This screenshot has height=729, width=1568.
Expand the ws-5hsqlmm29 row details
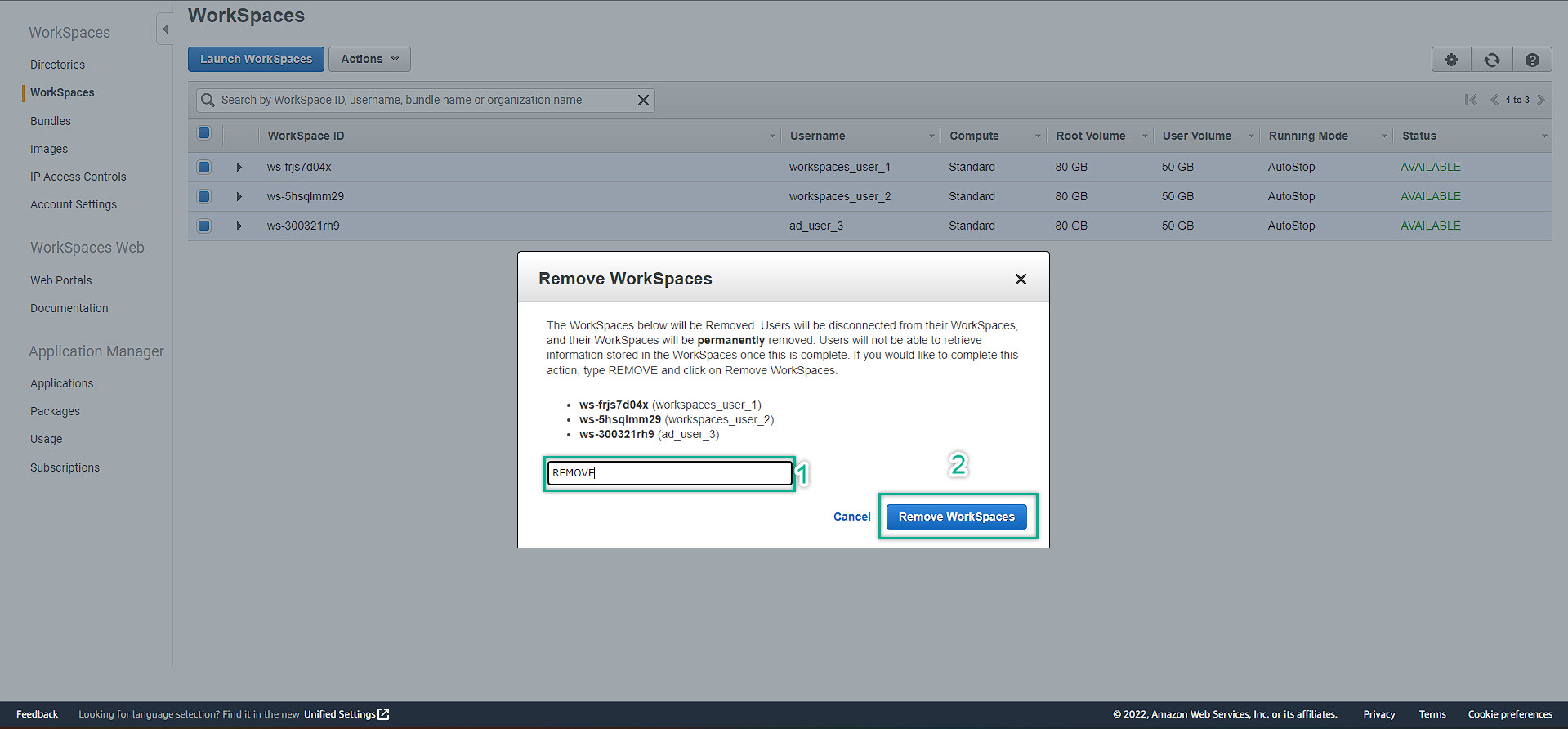click(x=239, y=196)
